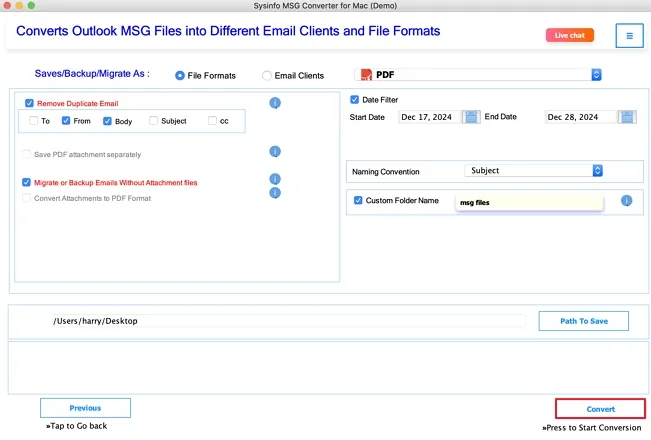Enable the cc criteria checkbox

point(212,121)
